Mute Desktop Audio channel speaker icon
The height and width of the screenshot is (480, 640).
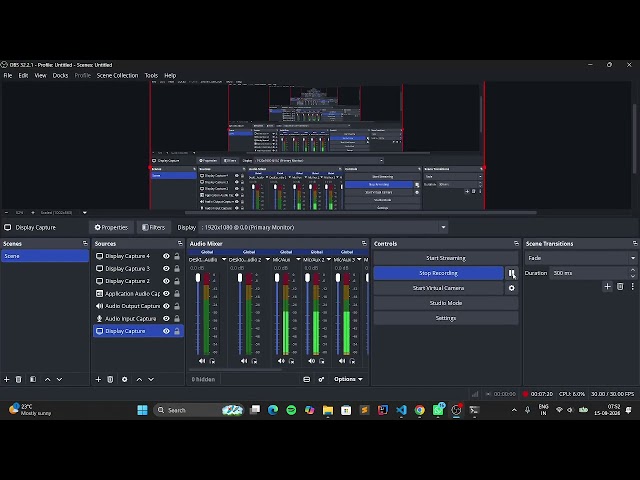tap(202, 361)
